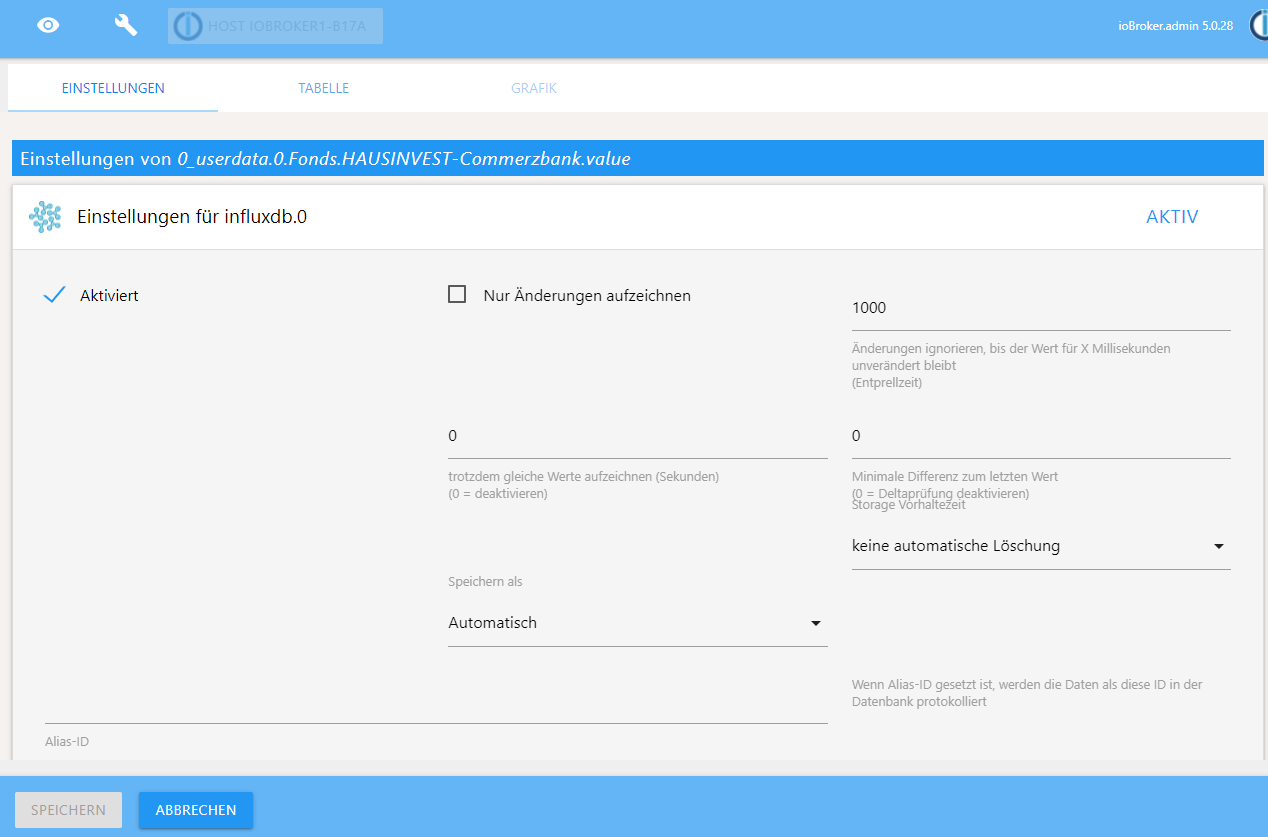Toggle the Aktiviert checkbox
Screen dimensions: 1268x837
tap(55, 295)
